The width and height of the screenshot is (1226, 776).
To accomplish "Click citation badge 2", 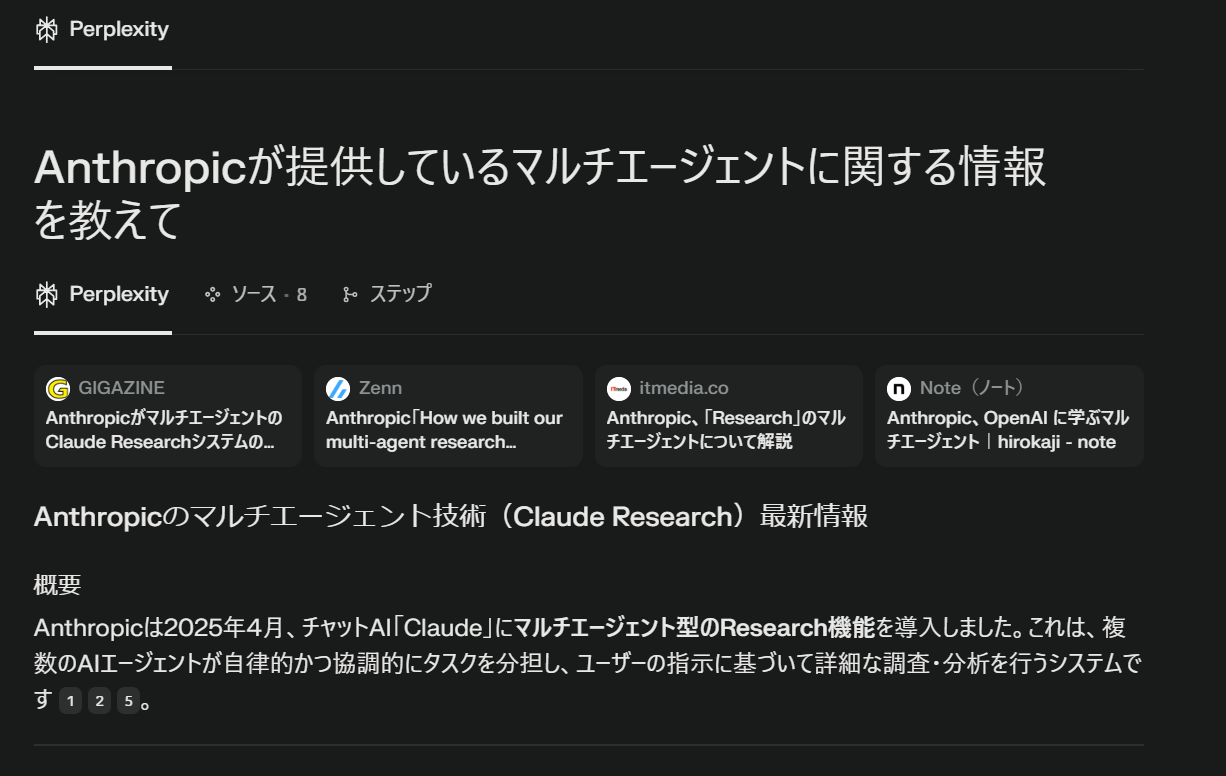I will click(99, 701).
